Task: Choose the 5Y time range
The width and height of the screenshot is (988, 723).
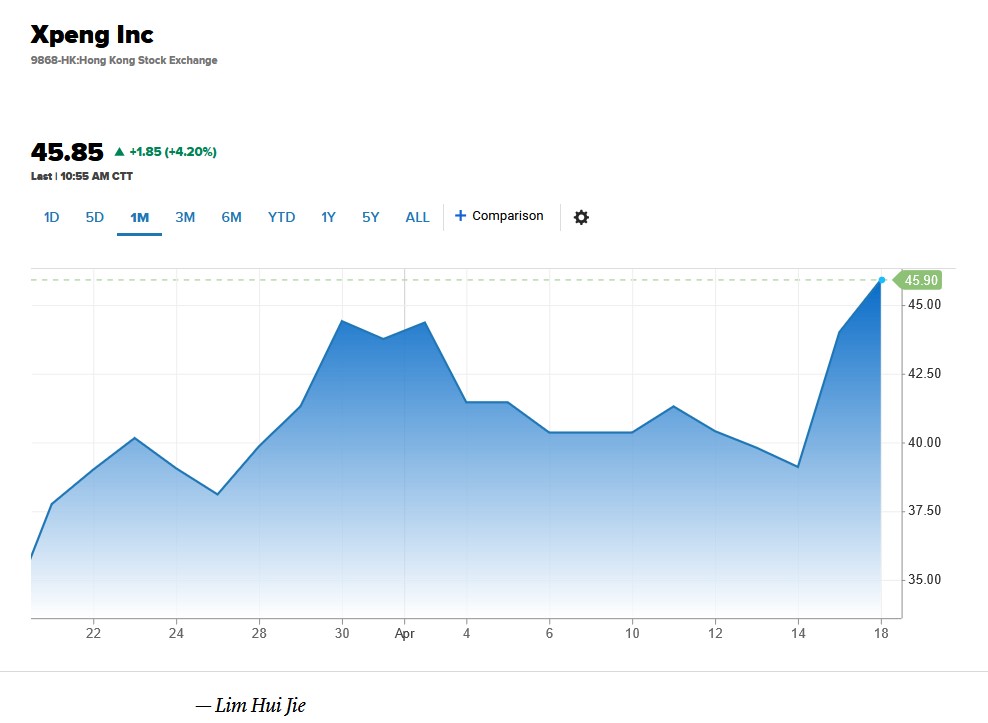Action: tap(370, 217)
